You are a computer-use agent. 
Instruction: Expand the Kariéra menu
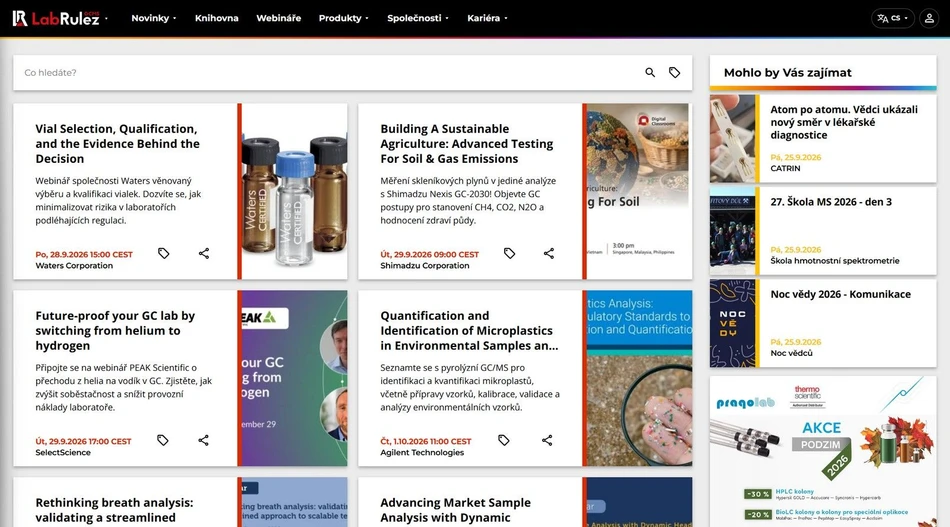pos(487,18)
